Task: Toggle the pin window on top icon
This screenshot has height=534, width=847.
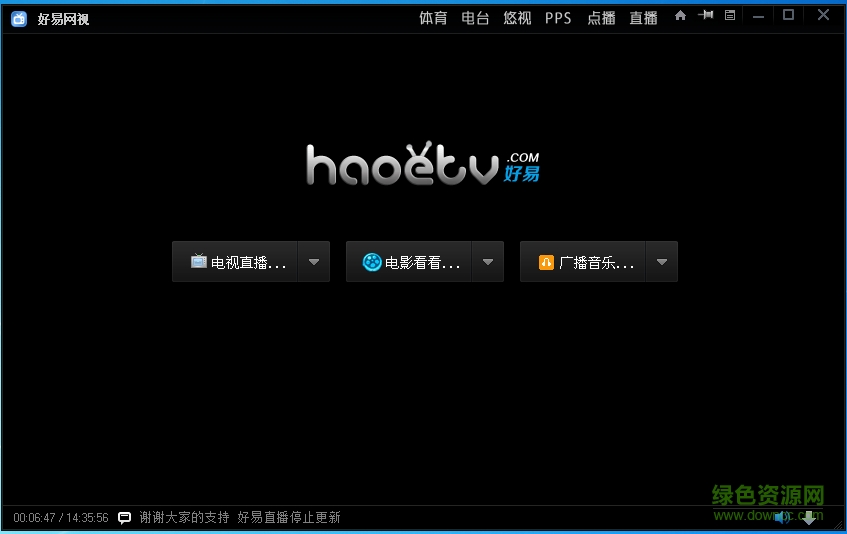Action: coord(706,16)
